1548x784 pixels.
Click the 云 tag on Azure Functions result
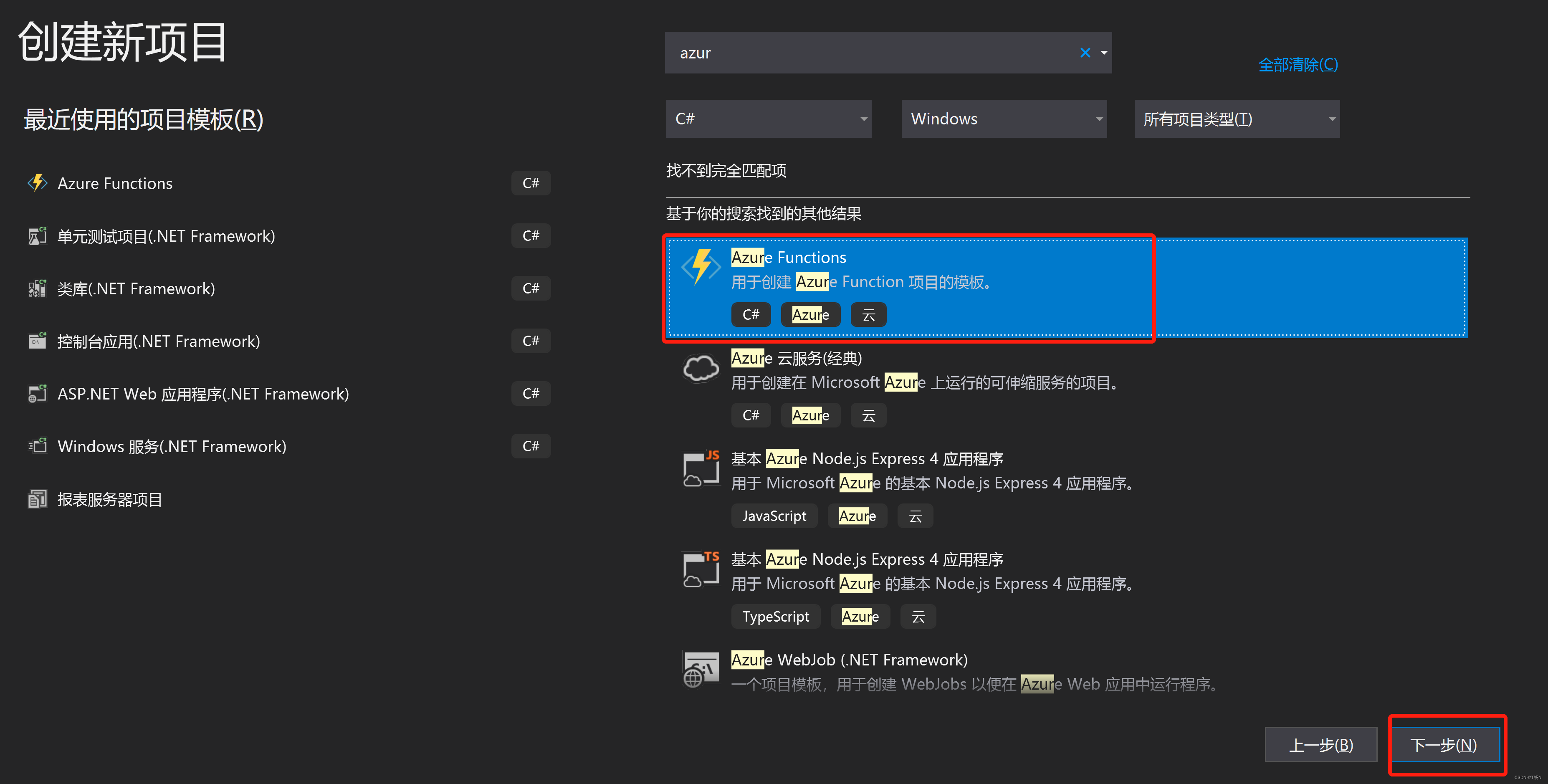pyautogui.click(x=868, y=314)
